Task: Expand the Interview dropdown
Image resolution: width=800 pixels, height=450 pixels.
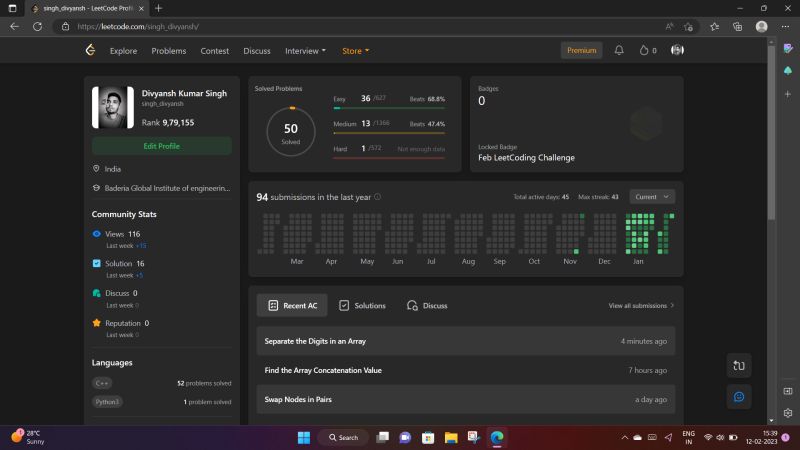Action: pos(305,51)
